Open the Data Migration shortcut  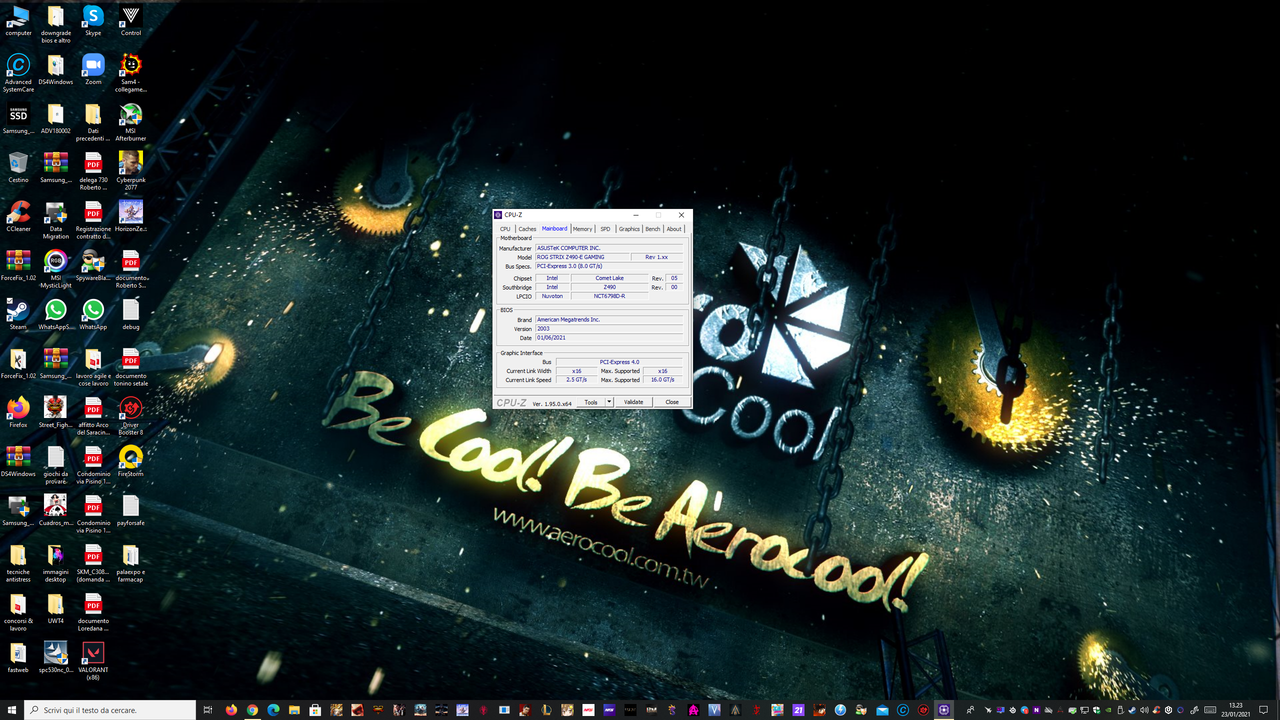pyautogui.click(x=56, y=221)
